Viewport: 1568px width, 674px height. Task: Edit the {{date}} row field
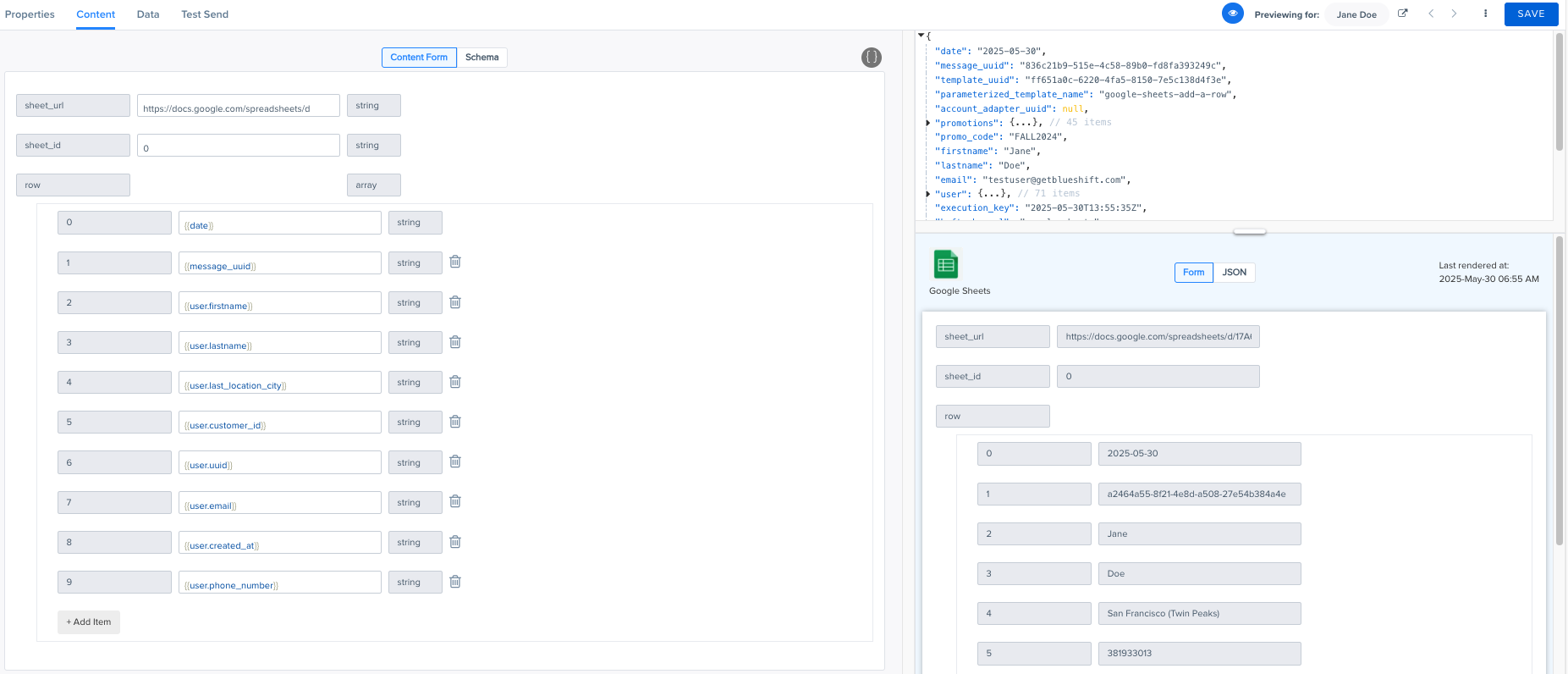click(280, 223)
